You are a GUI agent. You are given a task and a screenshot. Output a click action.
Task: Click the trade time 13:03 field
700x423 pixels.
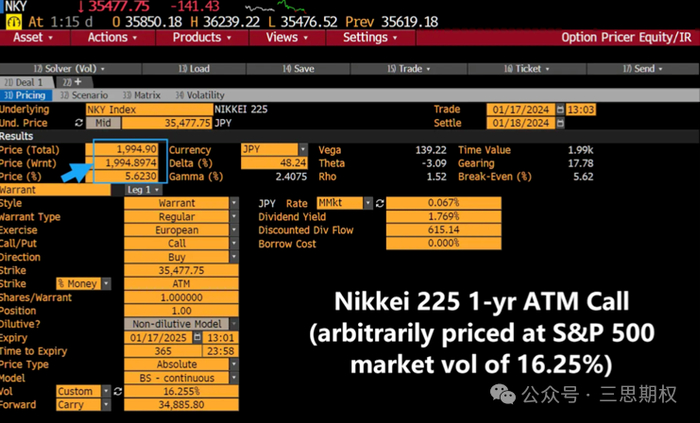click(x=581, y=109)
